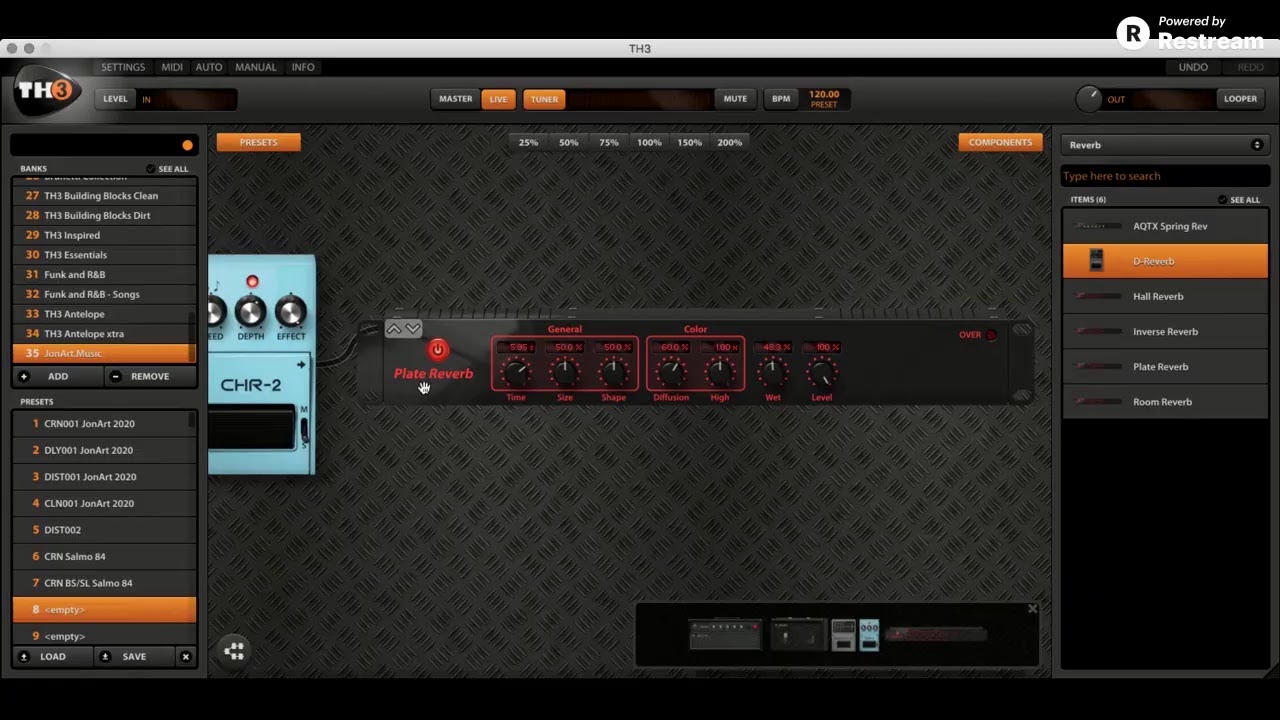
Task: Set zoom to 25%
Action: pos(528,142)
